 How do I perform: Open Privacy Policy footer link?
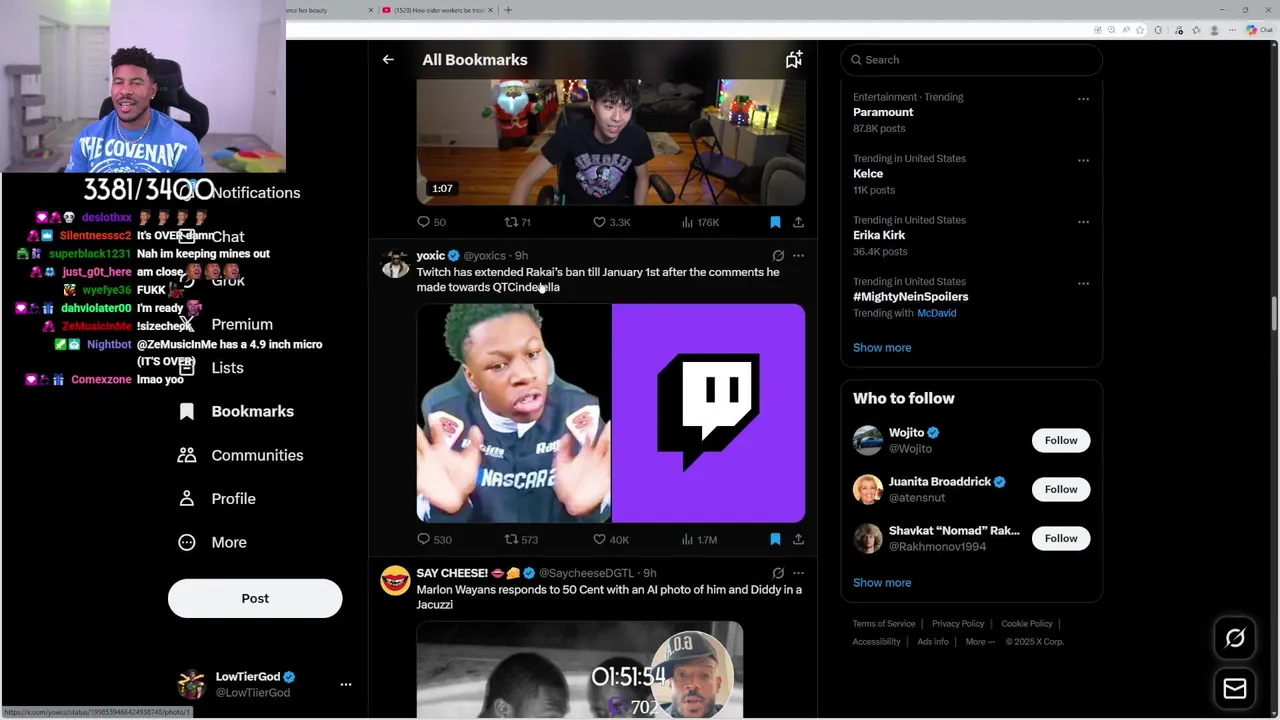pos(958,624)
